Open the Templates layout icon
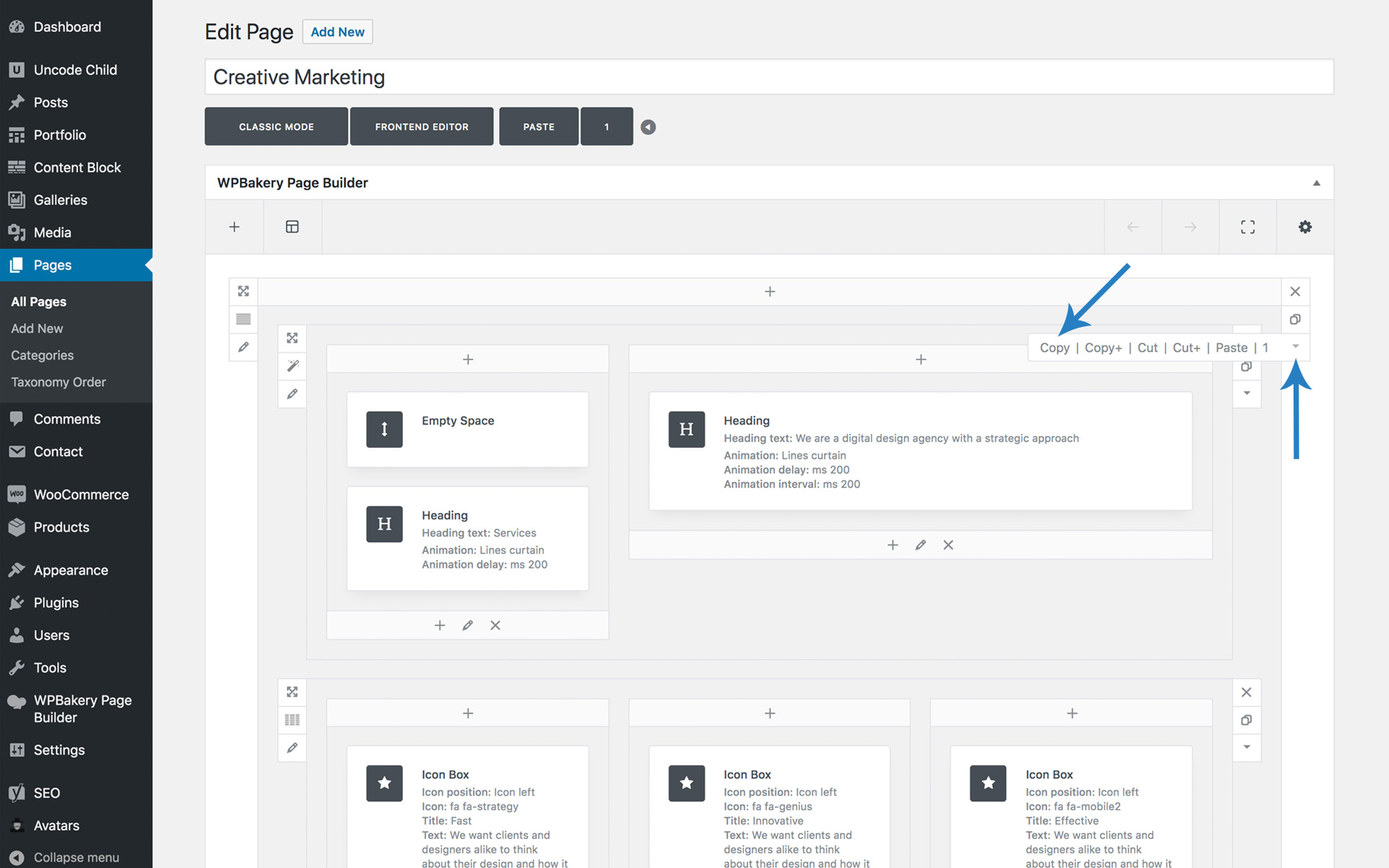The width and height of the screenshot is (1389, 868). click(x=292, y=227)
